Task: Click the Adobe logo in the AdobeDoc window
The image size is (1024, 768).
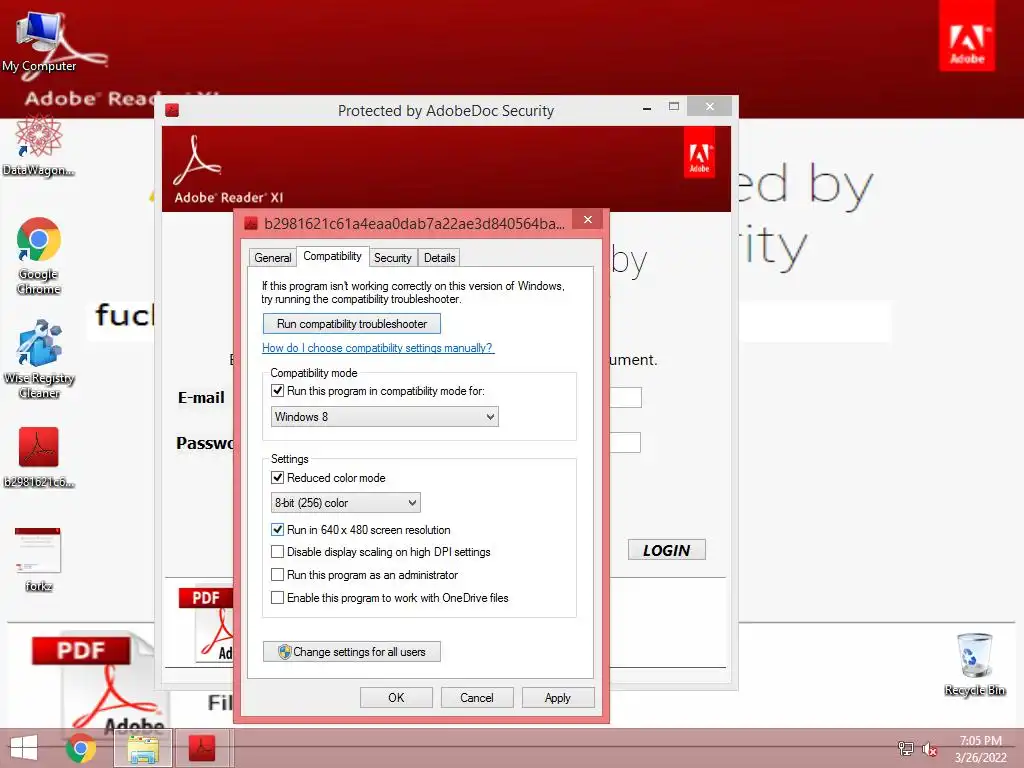Action: click(699, 152)
